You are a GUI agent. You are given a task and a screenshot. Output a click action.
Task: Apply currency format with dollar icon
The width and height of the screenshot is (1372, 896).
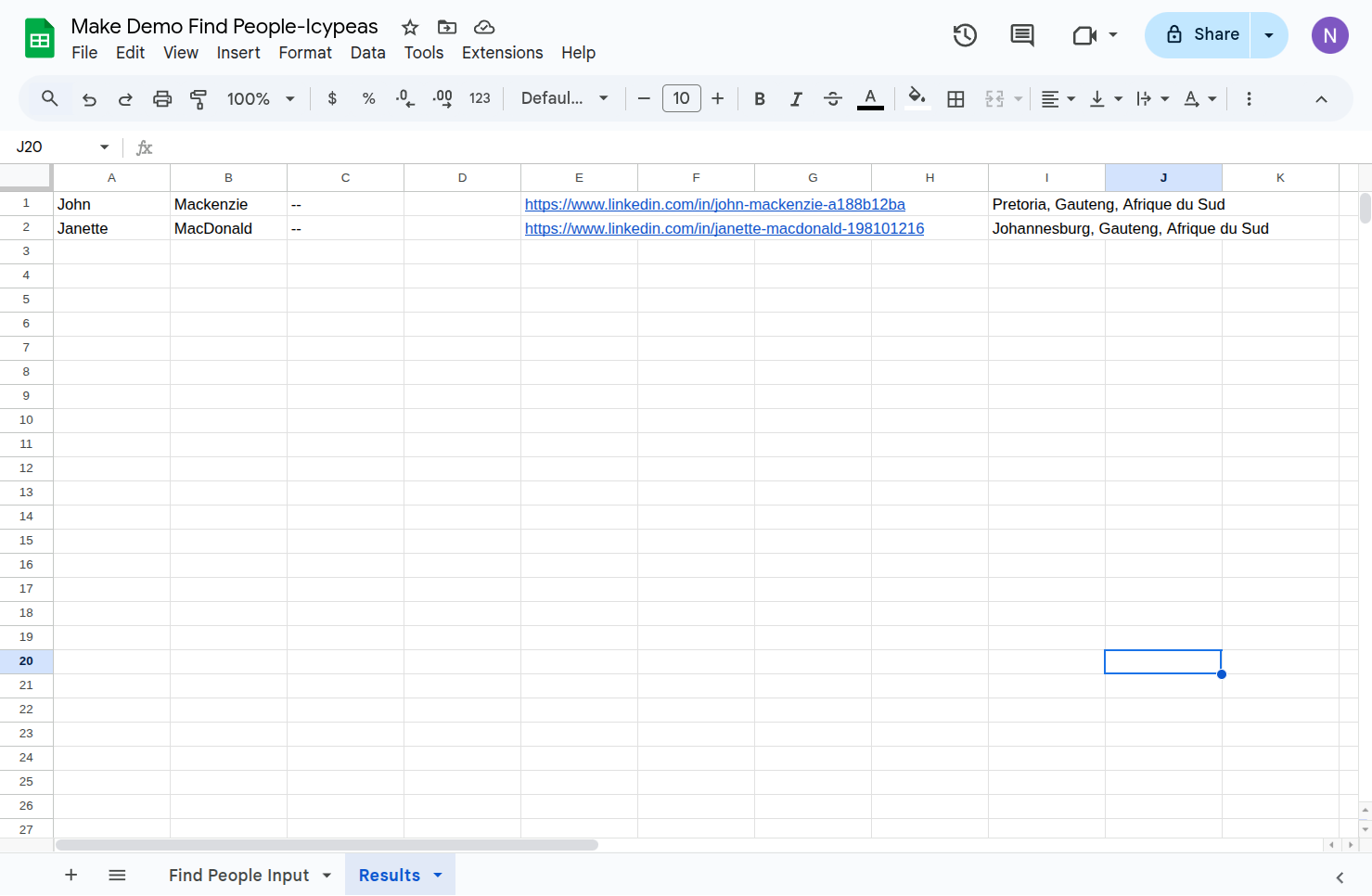pos(332,98)
